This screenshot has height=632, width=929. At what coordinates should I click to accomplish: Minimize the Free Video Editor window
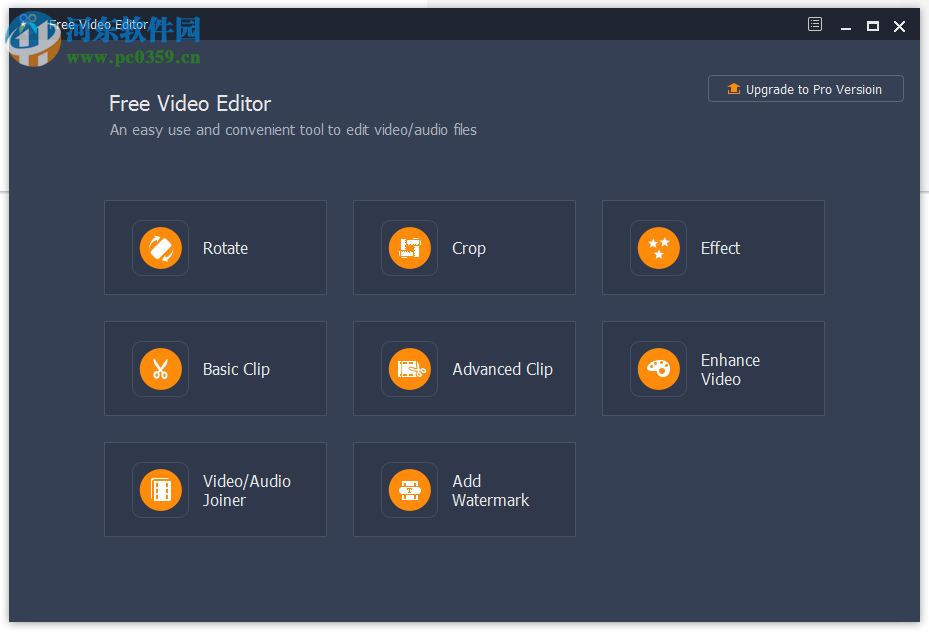(x=845, y=24)
